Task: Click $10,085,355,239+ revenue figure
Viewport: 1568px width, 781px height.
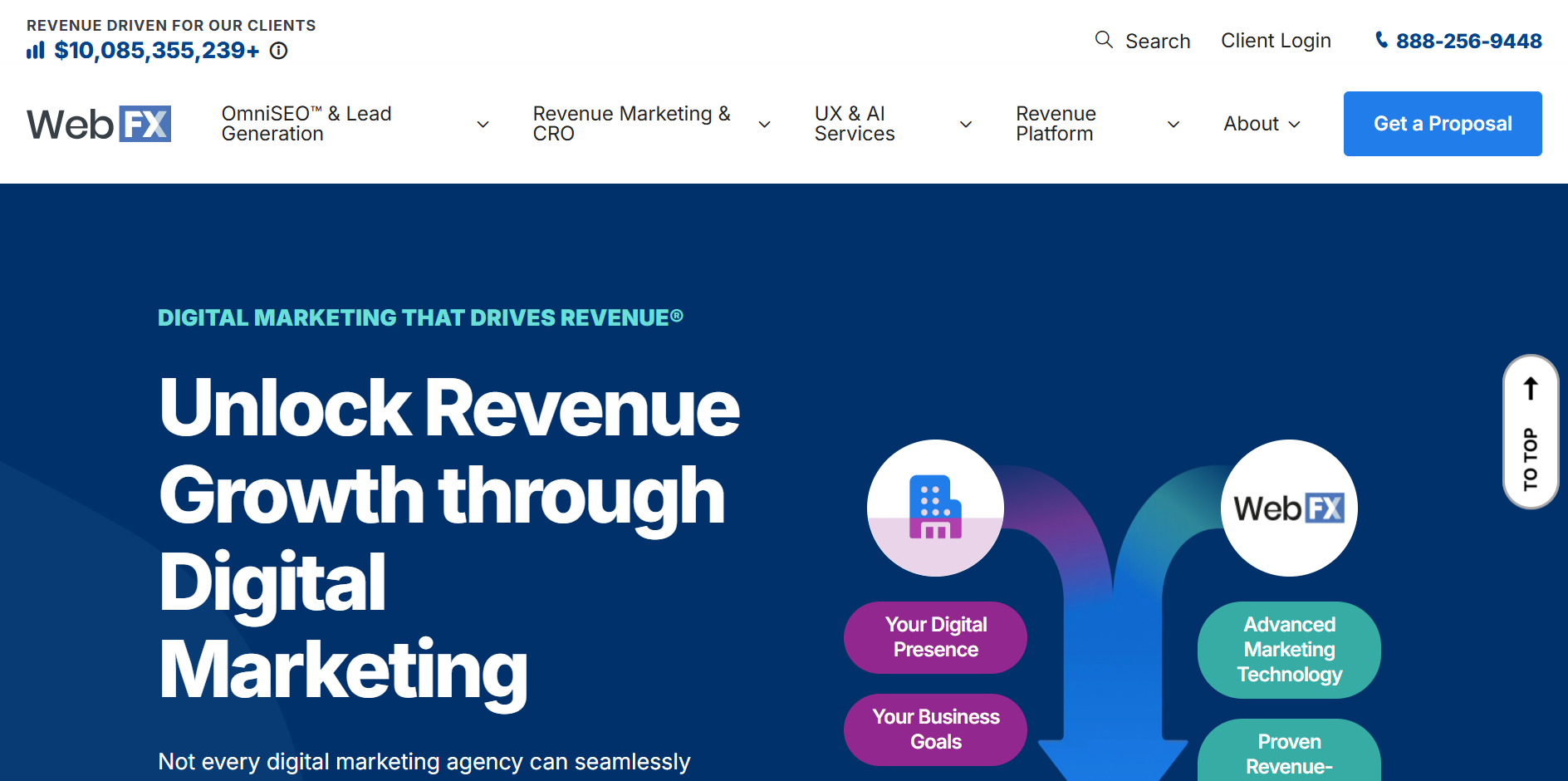Action: (x=157, y=51)
